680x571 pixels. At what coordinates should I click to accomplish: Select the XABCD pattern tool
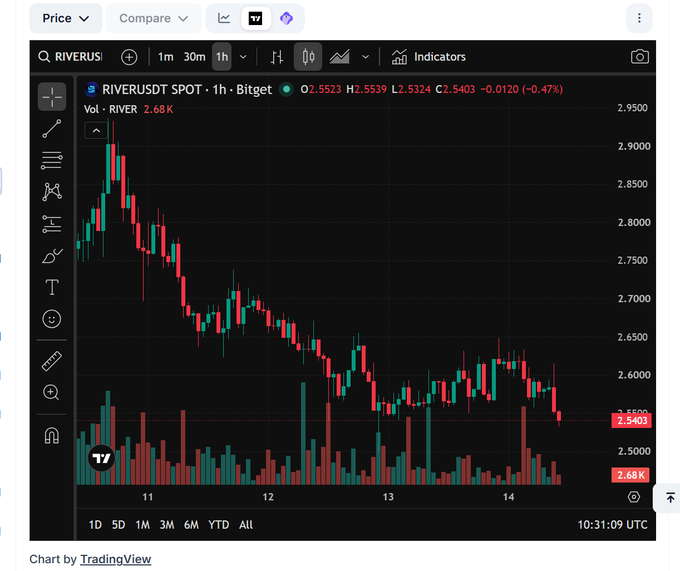(52, 192)
